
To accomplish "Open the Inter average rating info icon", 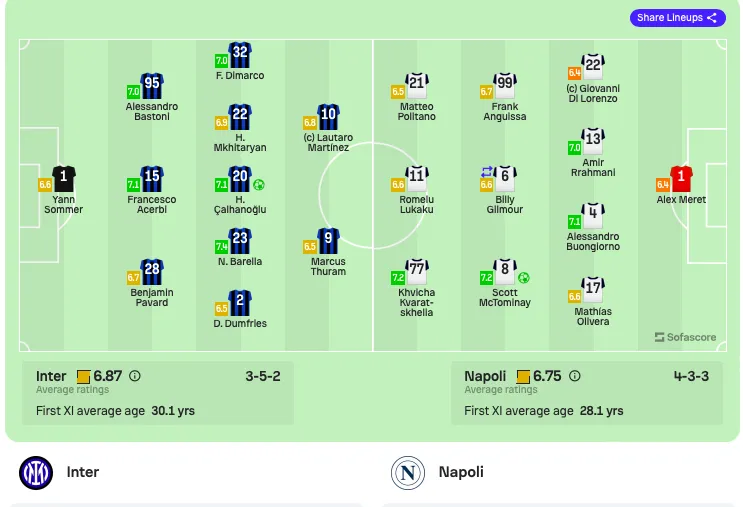I will coord(135,376).
